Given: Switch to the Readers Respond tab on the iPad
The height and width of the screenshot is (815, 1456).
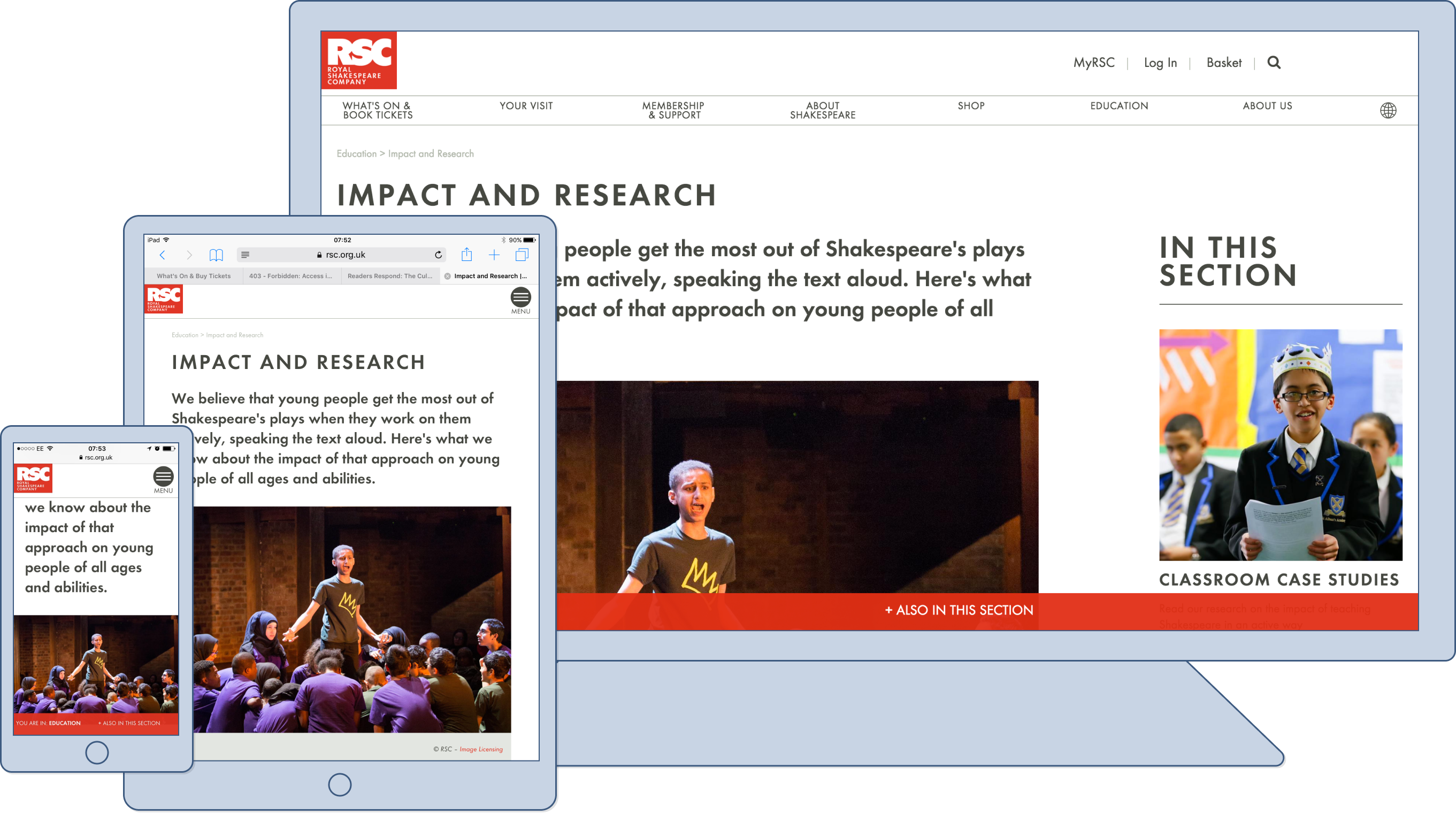Looking at the screenshot, I should click(389, 276).
